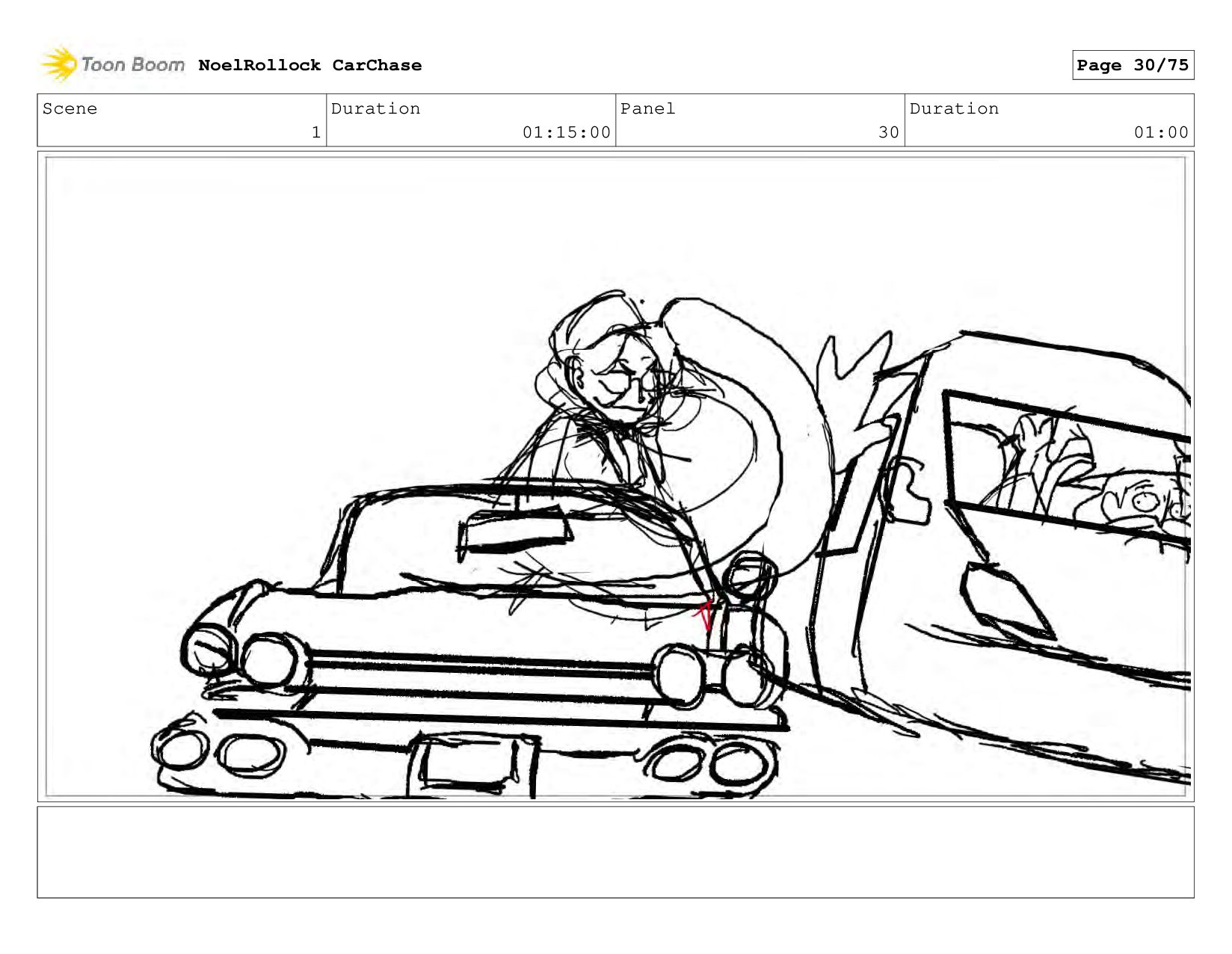This screenshot has height=954, width=1232.
Task: Click the storyboard car chase sketch panel
Action: point(615,476)
